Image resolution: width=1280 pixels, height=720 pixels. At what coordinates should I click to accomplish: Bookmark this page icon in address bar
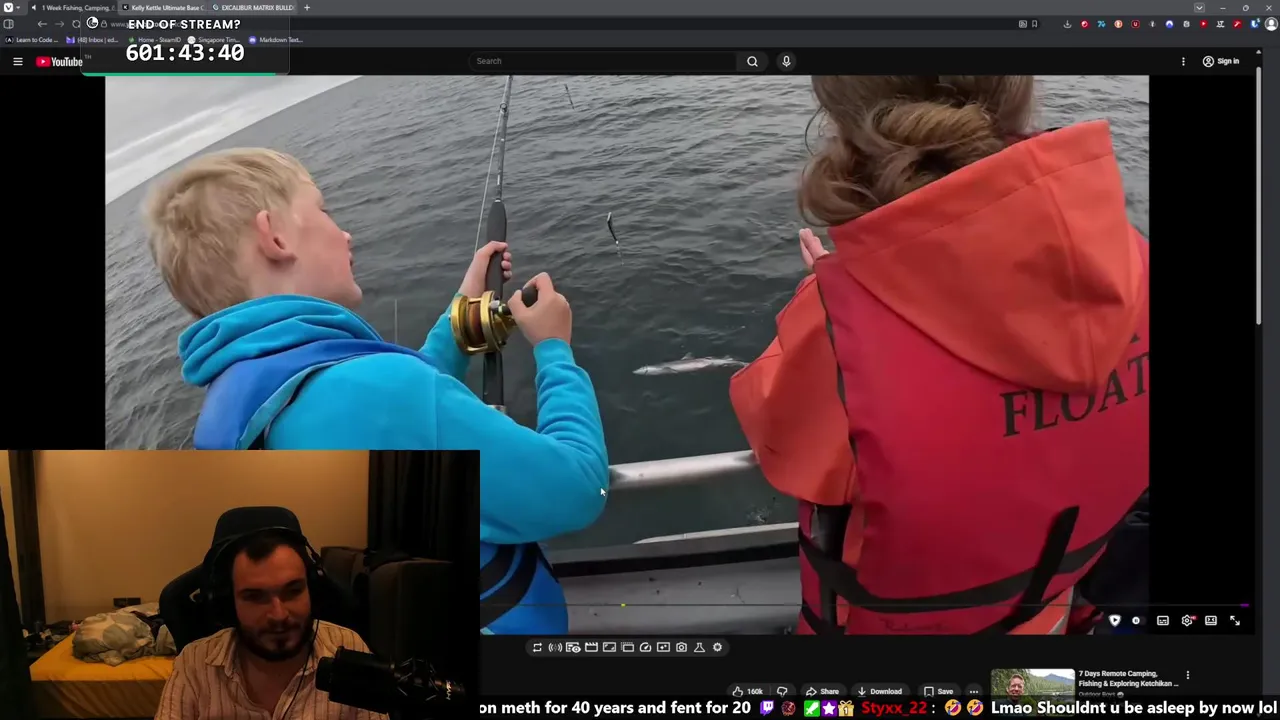(x=1034, y=24)
